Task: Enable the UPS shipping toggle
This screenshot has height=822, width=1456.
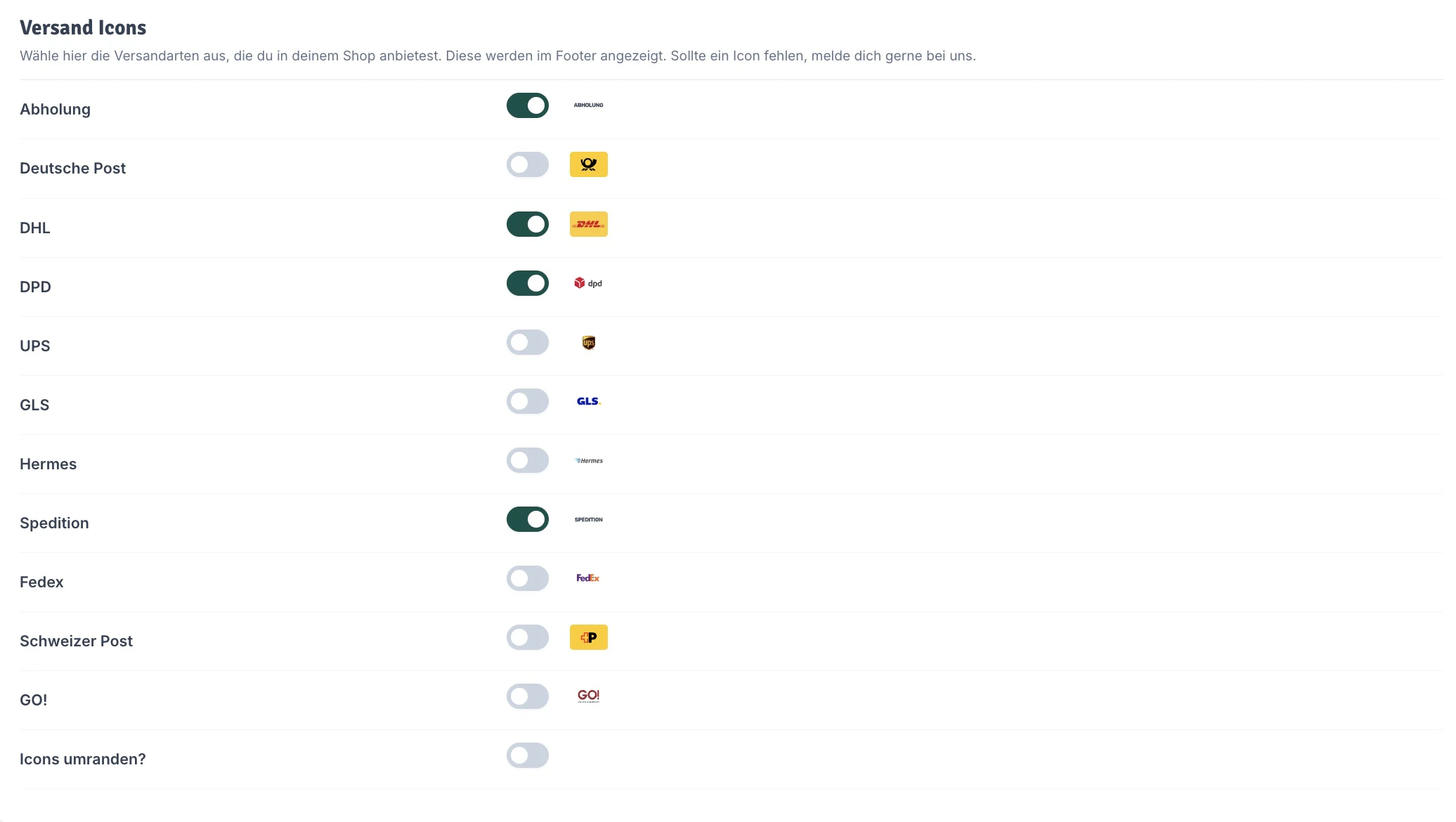Action: tap(527, 342)
